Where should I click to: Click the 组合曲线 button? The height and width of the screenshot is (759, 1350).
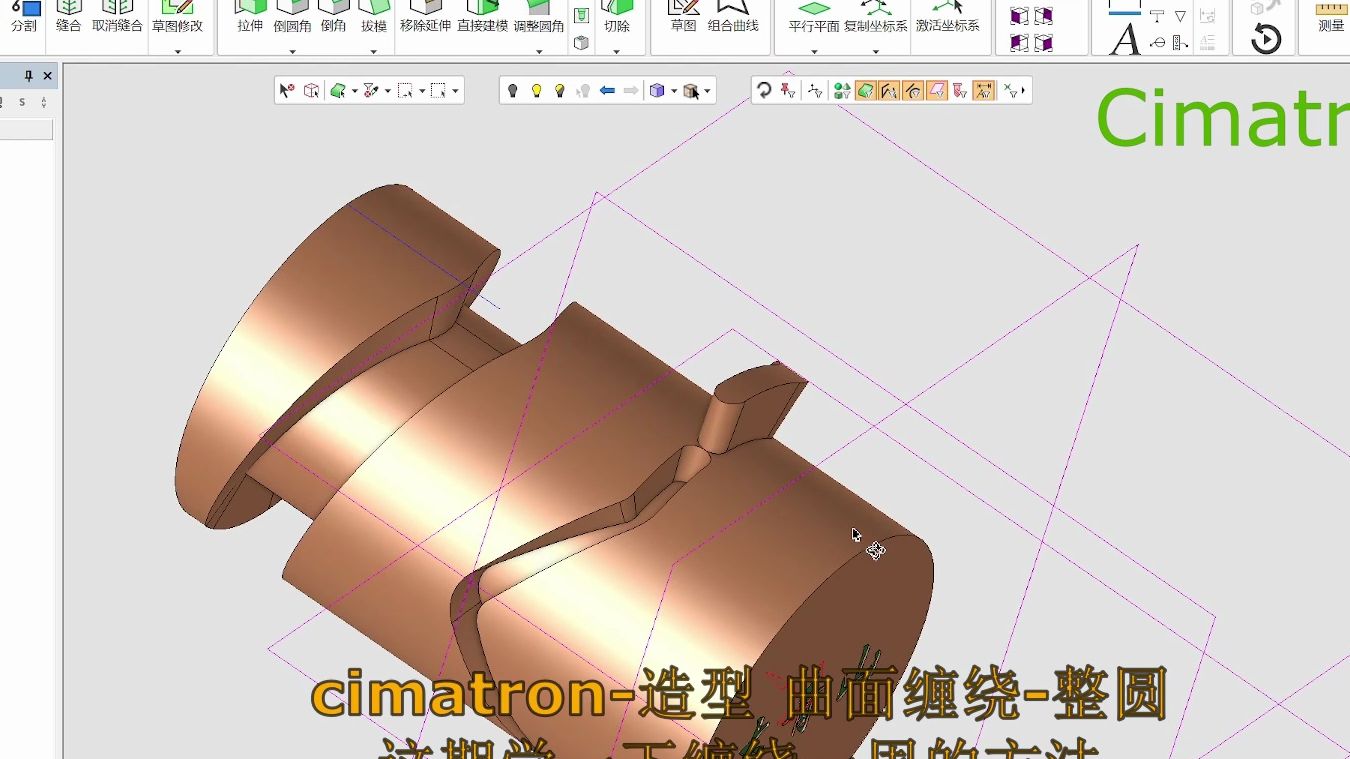(x=733, y=17)
